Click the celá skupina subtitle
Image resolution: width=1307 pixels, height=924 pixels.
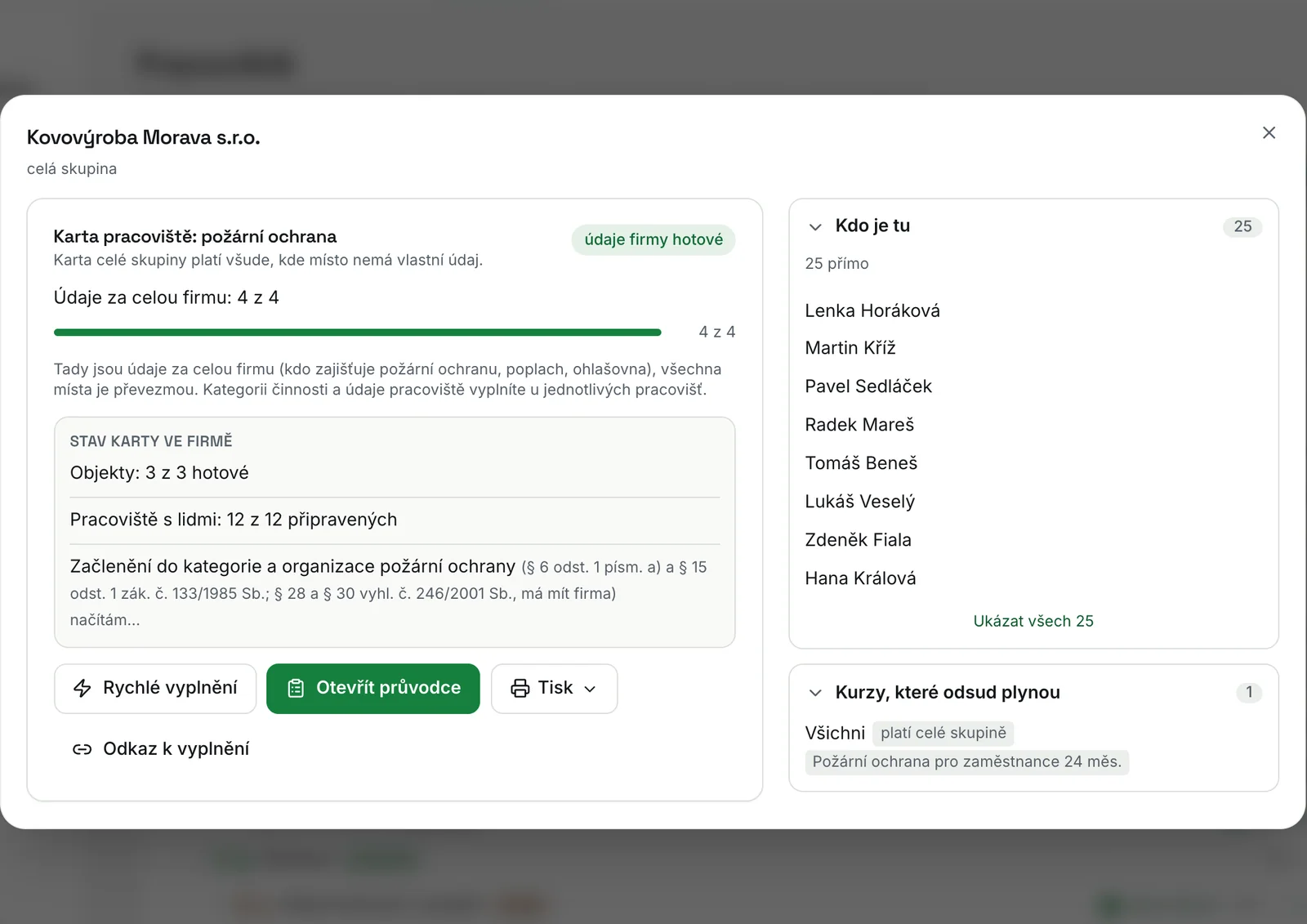pos(72,169)
